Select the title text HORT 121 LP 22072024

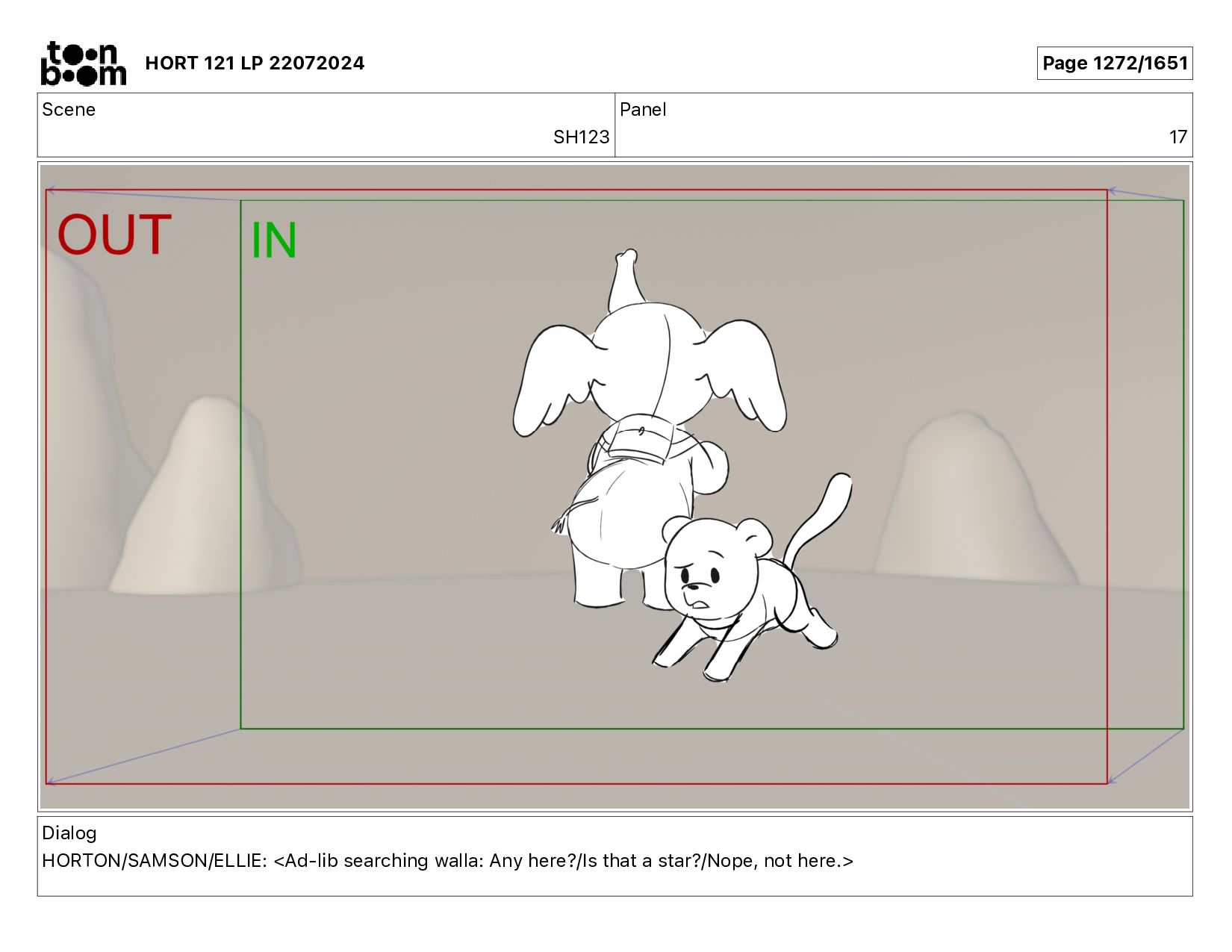point(255,63)
